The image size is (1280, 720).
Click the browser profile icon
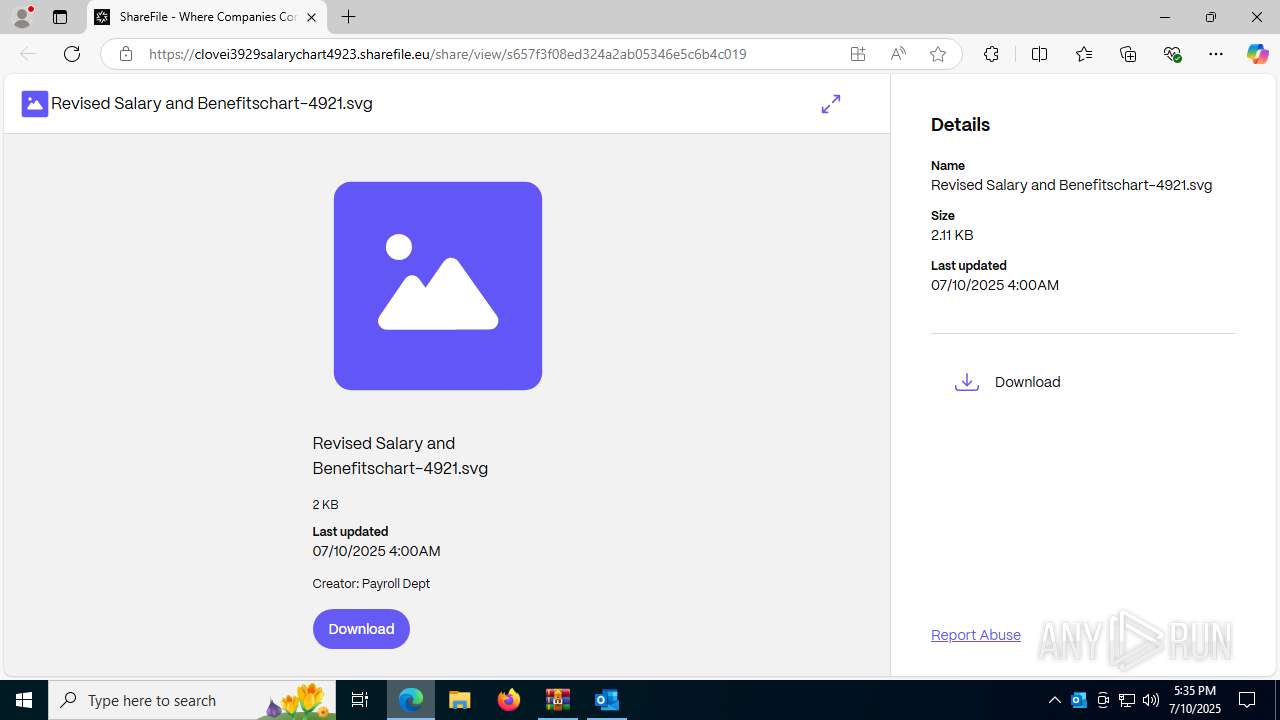(x=22, y=17)
